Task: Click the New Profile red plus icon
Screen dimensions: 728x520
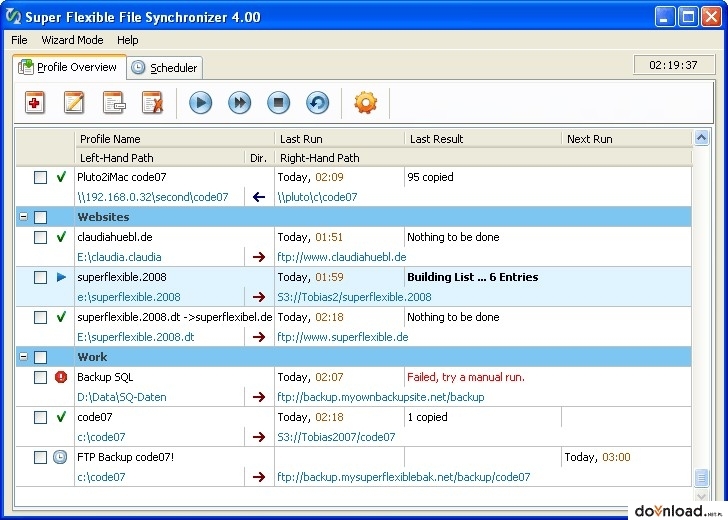Action: [x=35, y=103]
